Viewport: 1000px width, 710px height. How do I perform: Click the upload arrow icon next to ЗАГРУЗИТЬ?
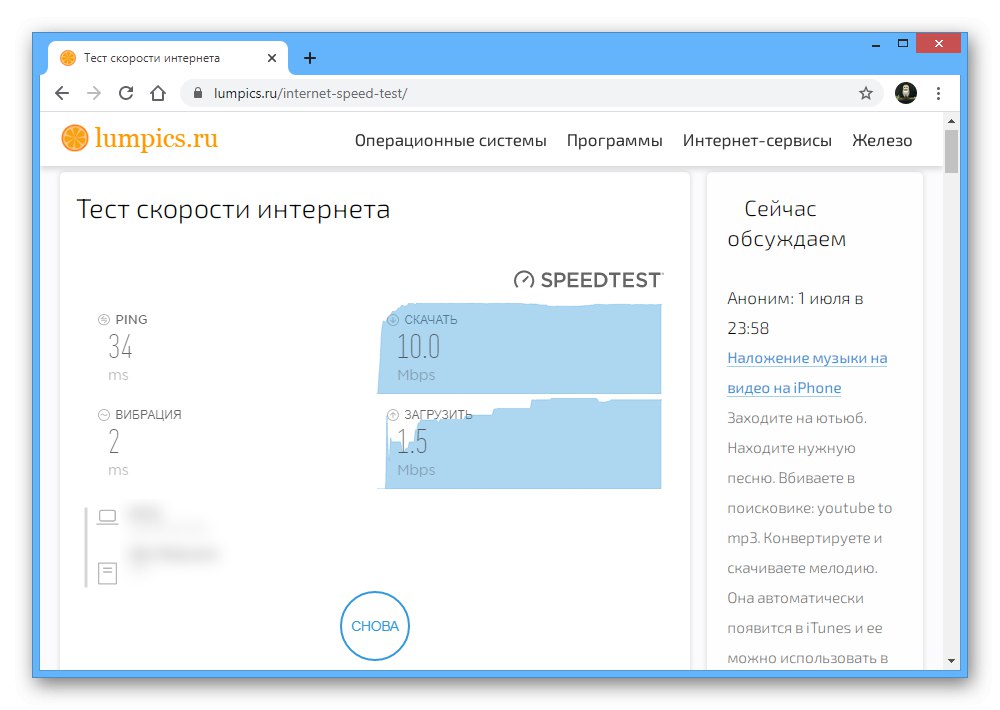391,413
